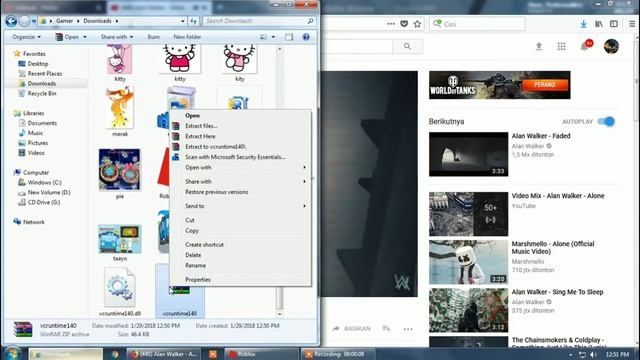
Task: Click the New folder toolbar button
Action: (x=187, y=37)
